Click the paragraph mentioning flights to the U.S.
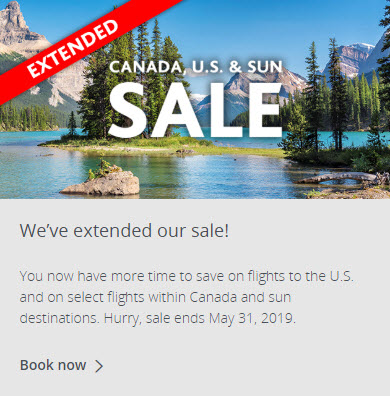Screen dimensions: 390x396 coord(187,297)
